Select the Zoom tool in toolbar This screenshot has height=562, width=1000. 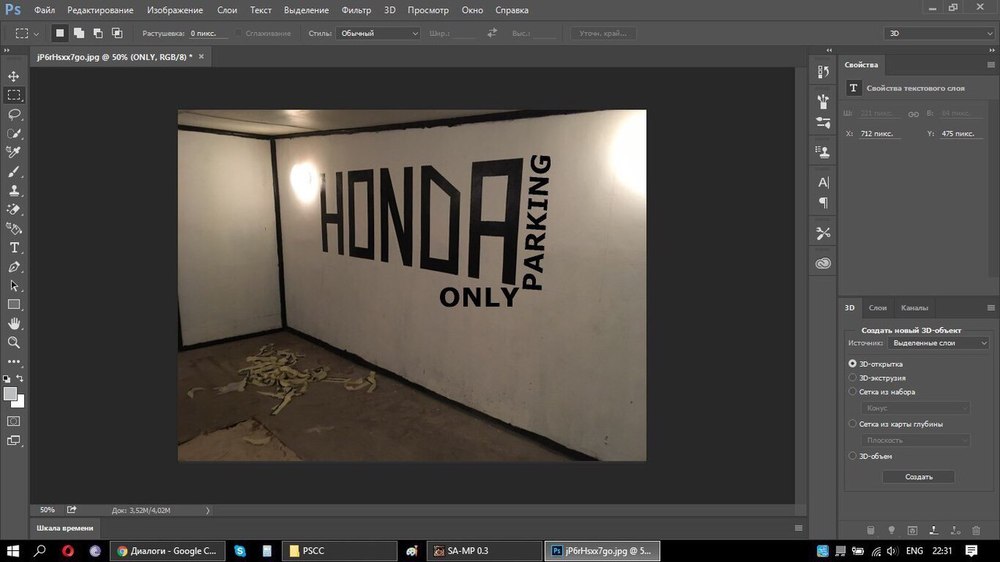[x=14, y=342]
